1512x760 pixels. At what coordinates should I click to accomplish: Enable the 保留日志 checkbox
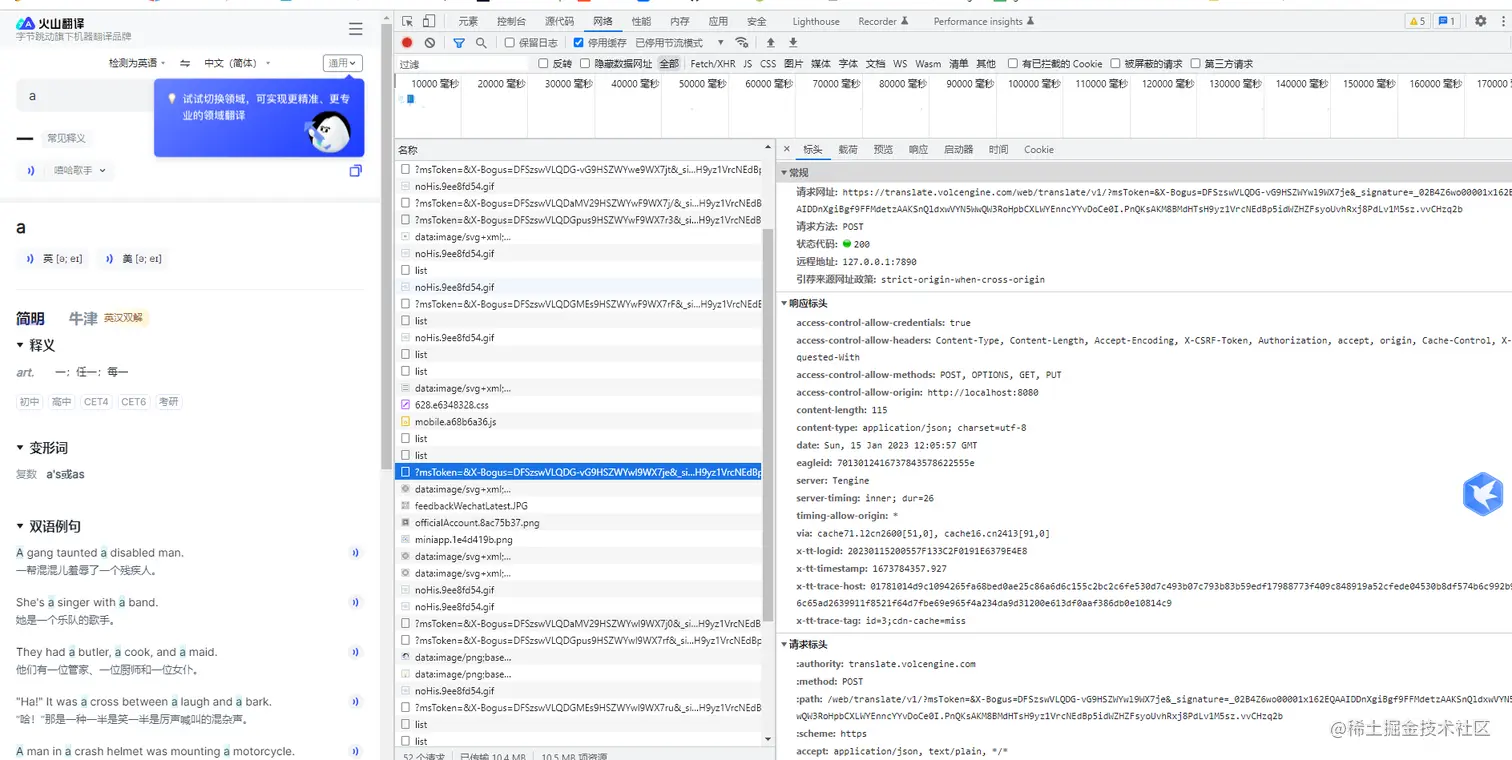click(x=510, y=43)
